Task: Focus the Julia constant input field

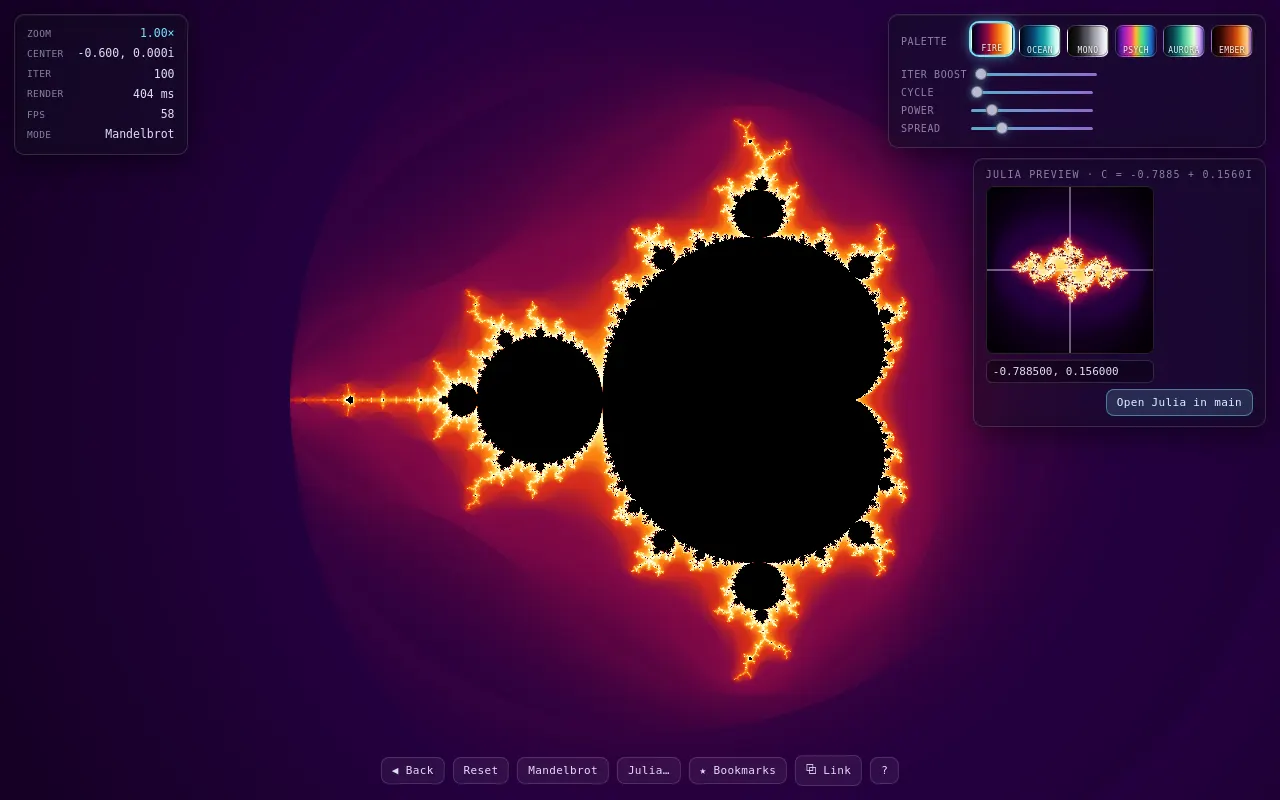Action: point(1070,371)
